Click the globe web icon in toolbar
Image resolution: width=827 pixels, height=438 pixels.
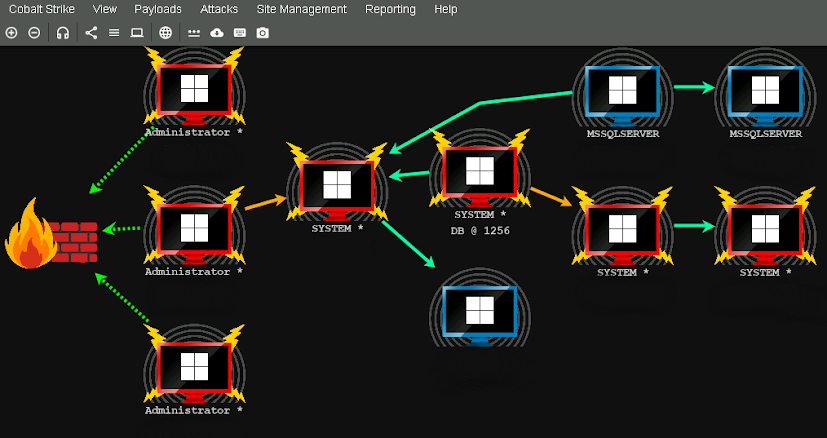[x=165, y=32]
